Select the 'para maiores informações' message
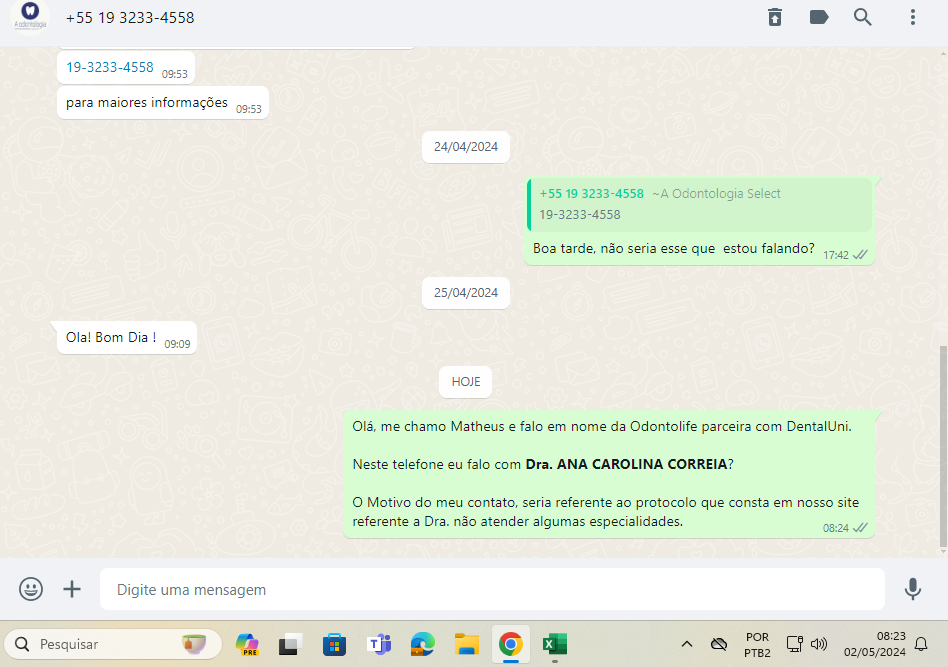 [163, 103]
